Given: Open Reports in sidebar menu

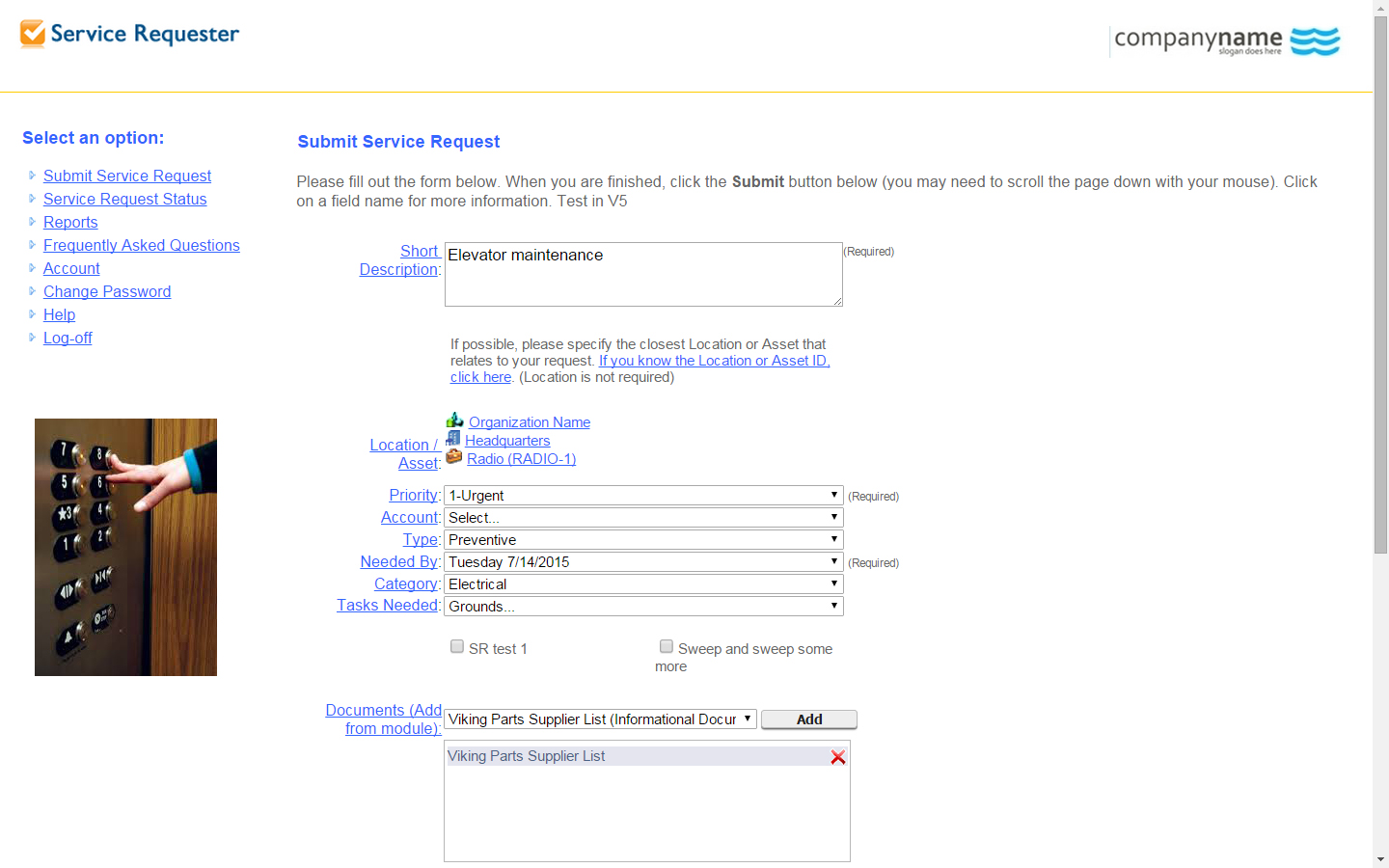Looking at the screenshot, I should tap(70, 222).
